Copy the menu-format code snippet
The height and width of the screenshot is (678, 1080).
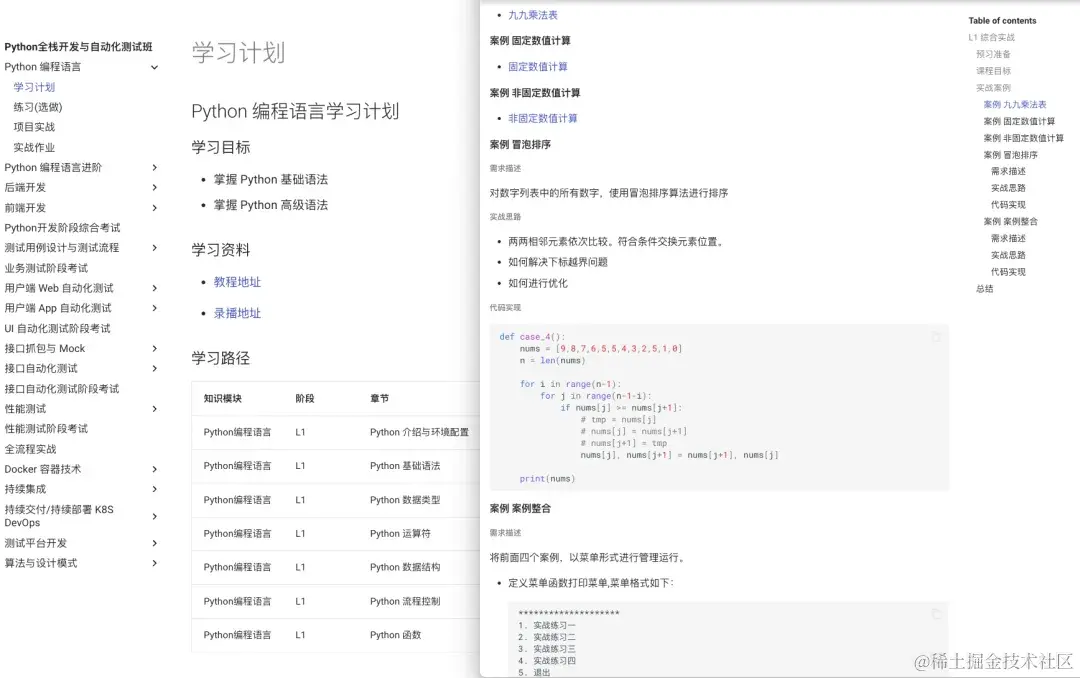click(x=934, y=612)
